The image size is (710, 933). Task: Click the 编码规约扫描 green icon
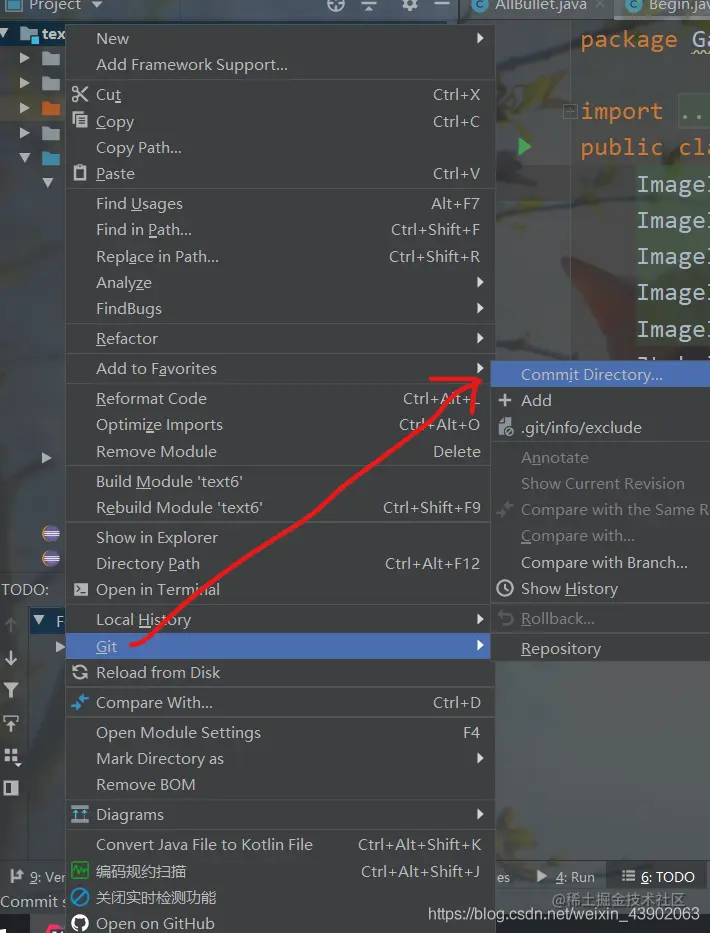pos(80,871)
